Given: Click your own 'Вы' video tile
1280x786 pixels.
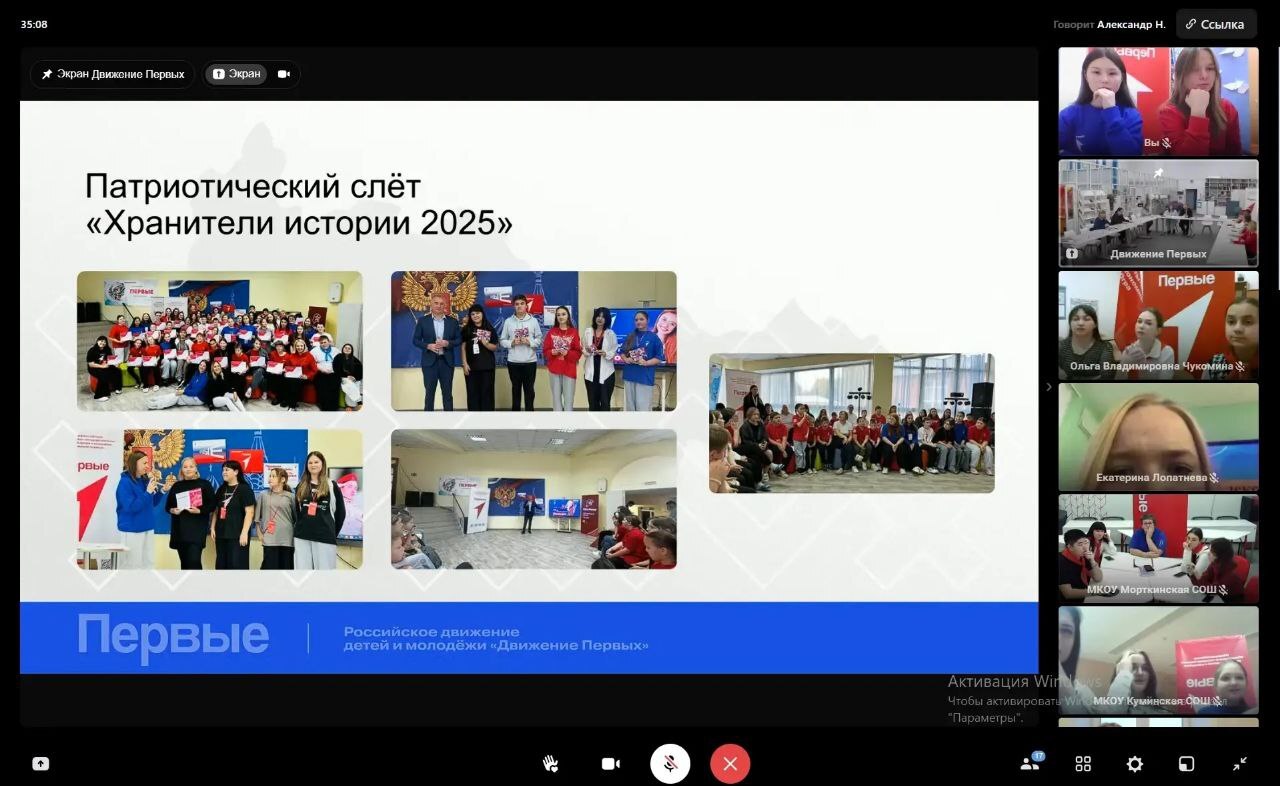Looking at the screenshot, I should tap(1158, 101).
